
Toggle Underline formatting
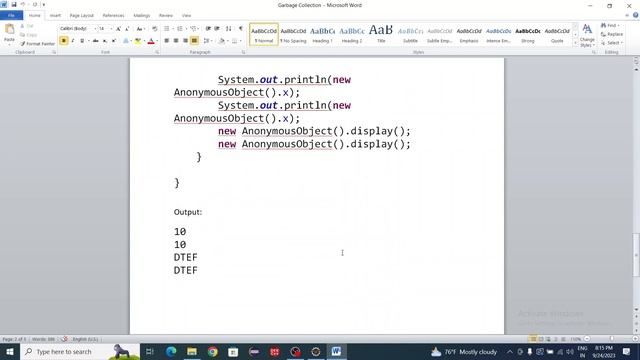tap(82, 41)
